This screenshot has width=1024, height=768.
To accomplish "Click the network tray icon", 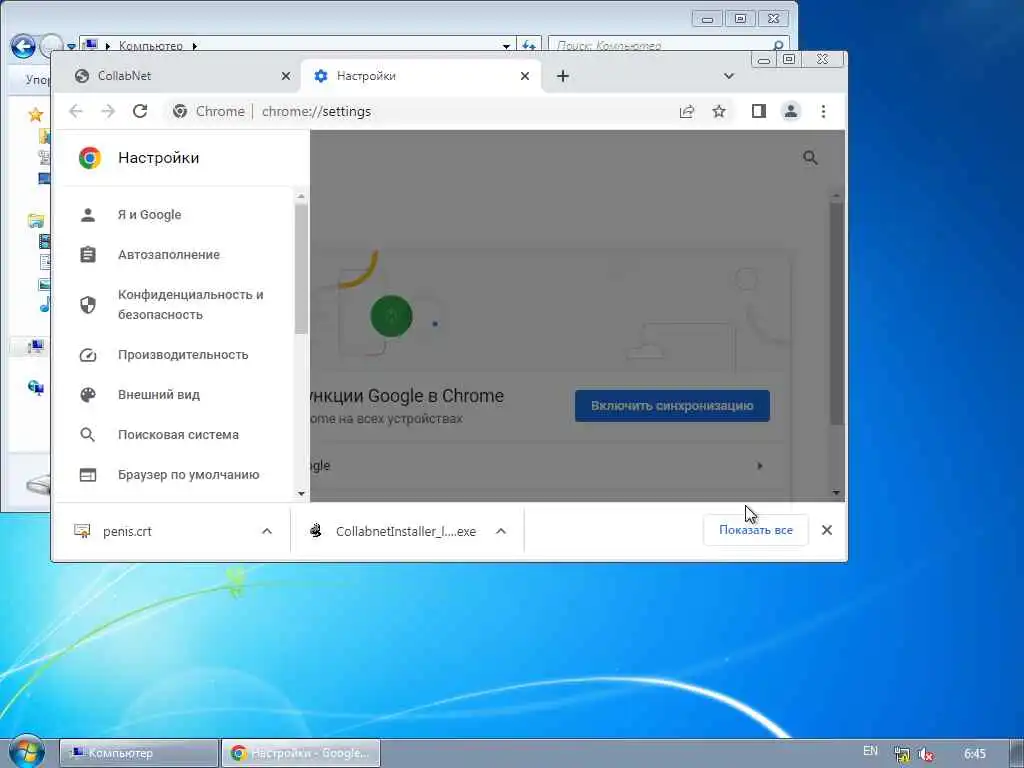I will (903, 754).
